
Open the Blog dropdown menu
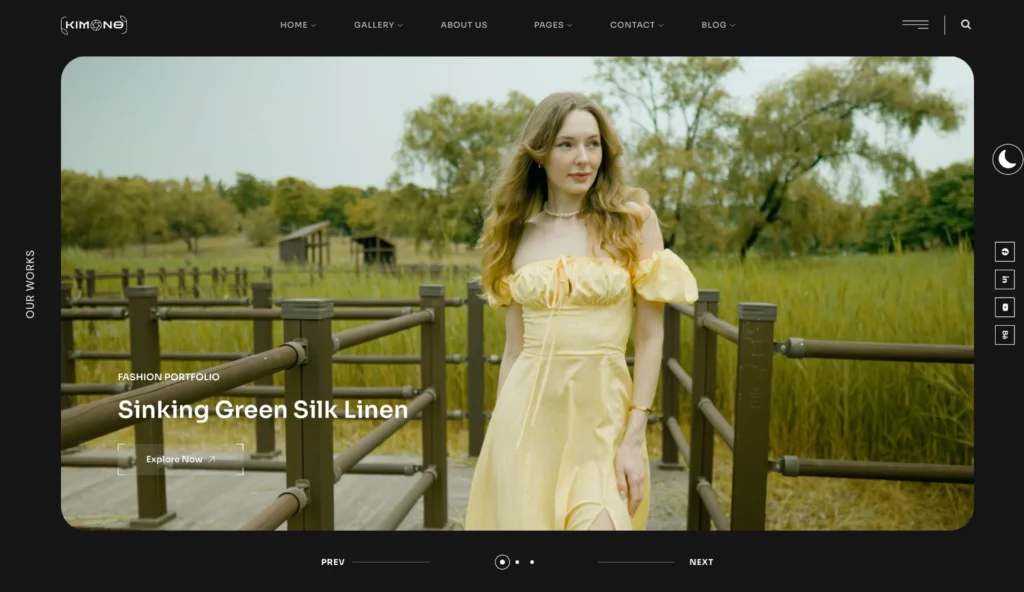pos(718,25)
